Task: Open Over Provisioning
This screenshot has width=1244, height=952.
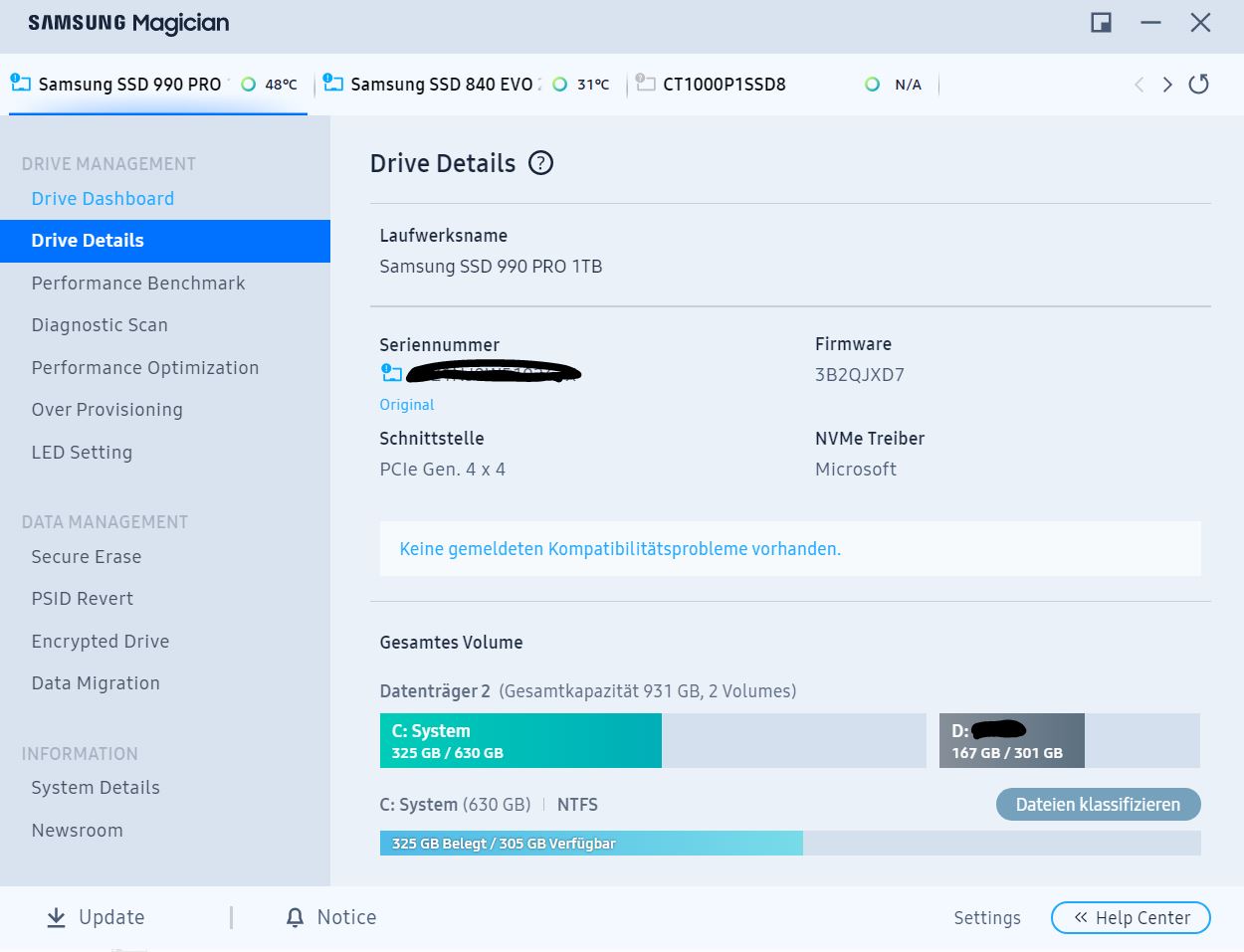Action: [x=107, y=410]
